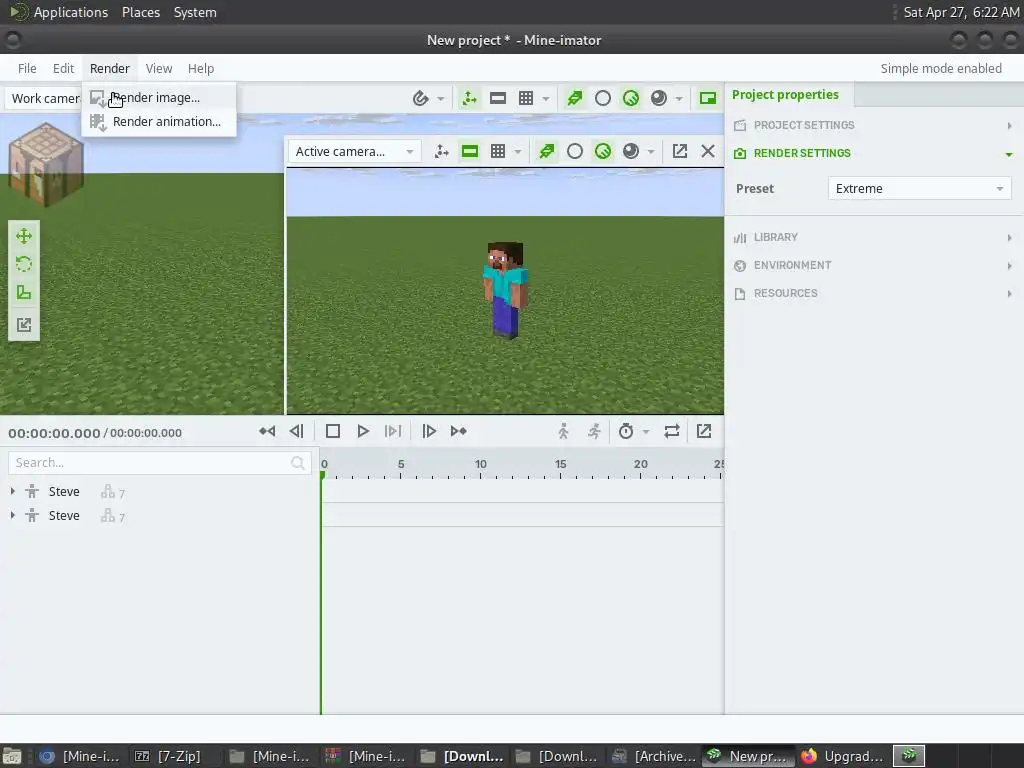The height and width of the screenshot is (768, 1024).
Task: Focus the timeline Search field
Action: click(x=159, y=462)
